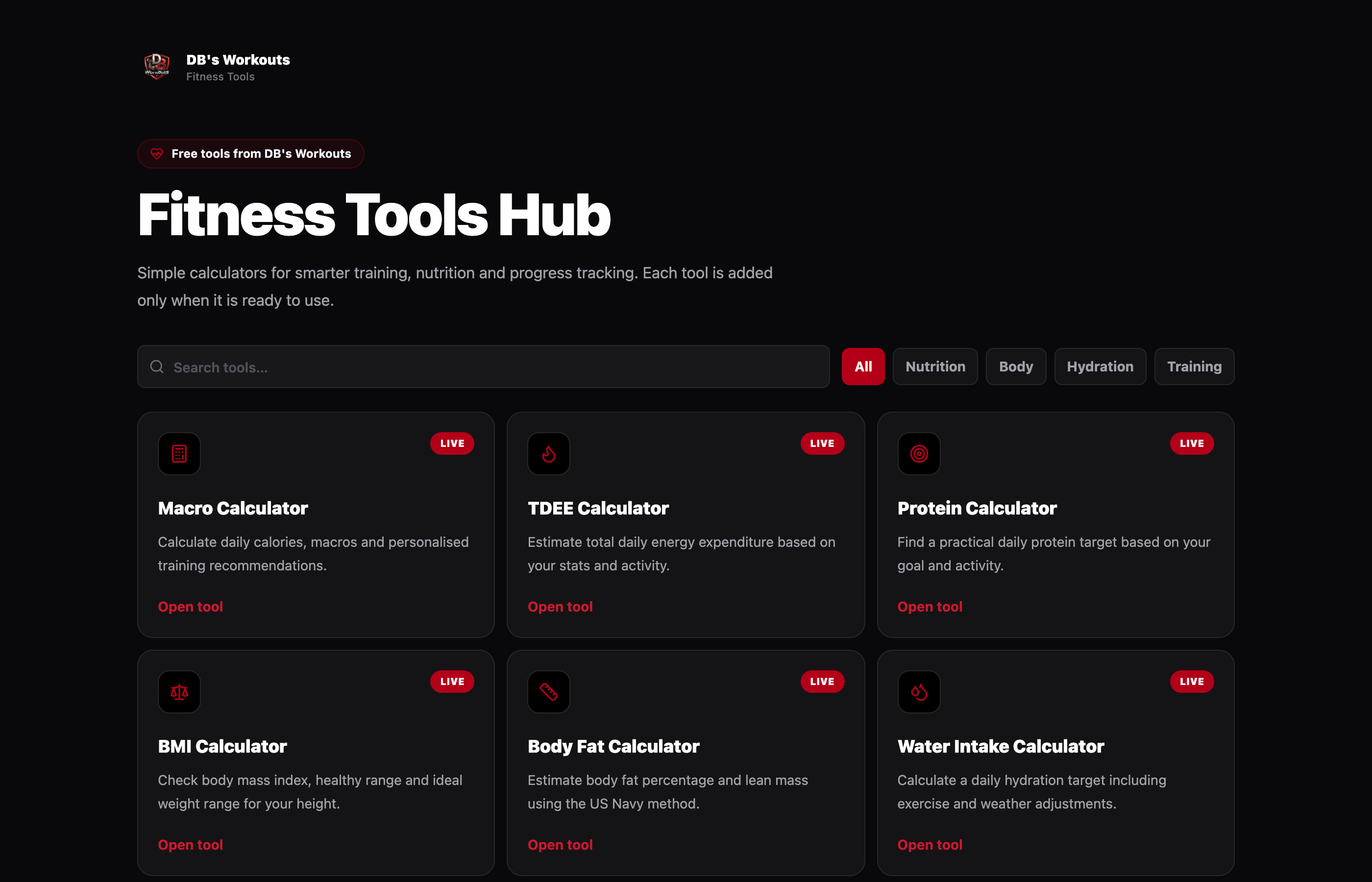Click the 'Find a practical daily protein target' description
This screenshot has width=1372, height=882.
click(1053, 553)
